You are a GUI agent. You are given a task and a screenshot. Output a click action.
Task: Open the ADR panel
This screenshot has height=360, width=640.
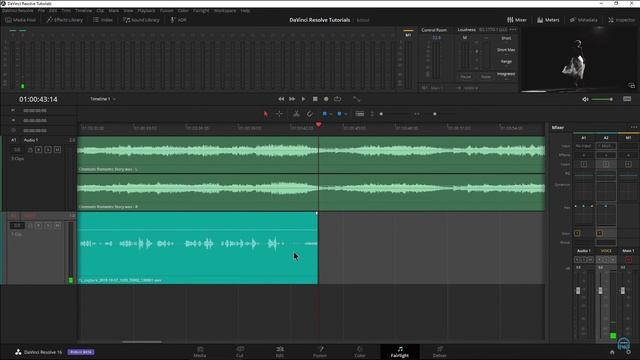coord(178,20)
